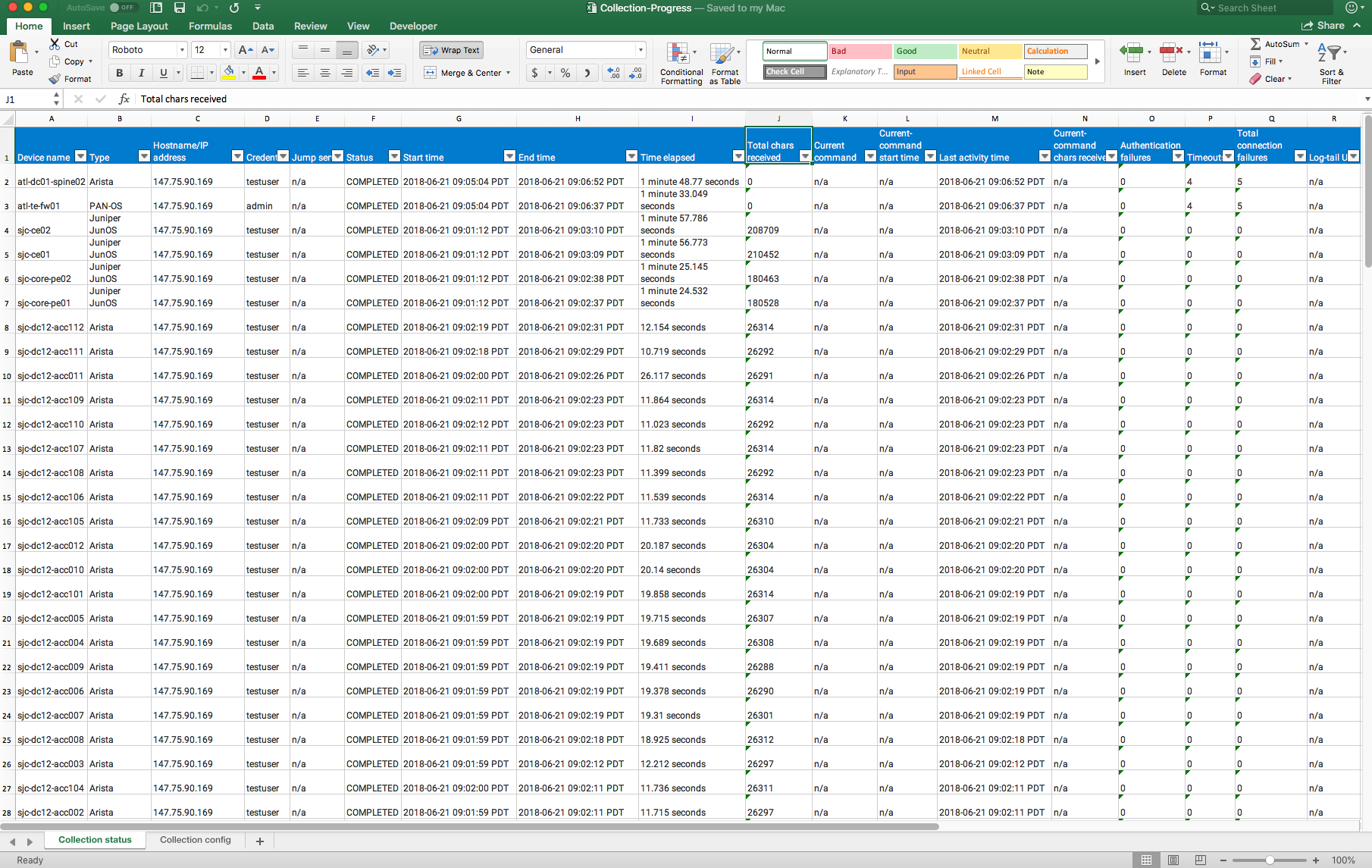Click the Format as Table icon
The width and height of the screenshot is (1372, 868).
click(724, 64)
